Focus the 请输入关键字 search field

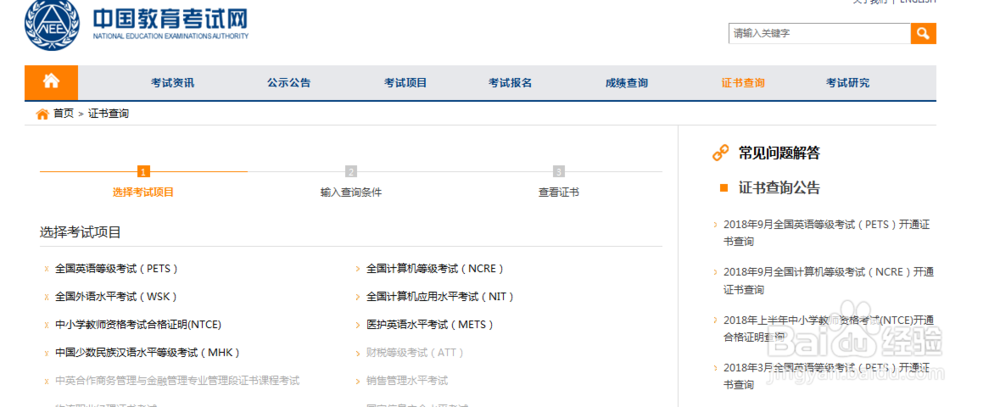pyautogui.click(x=819, y=33)
